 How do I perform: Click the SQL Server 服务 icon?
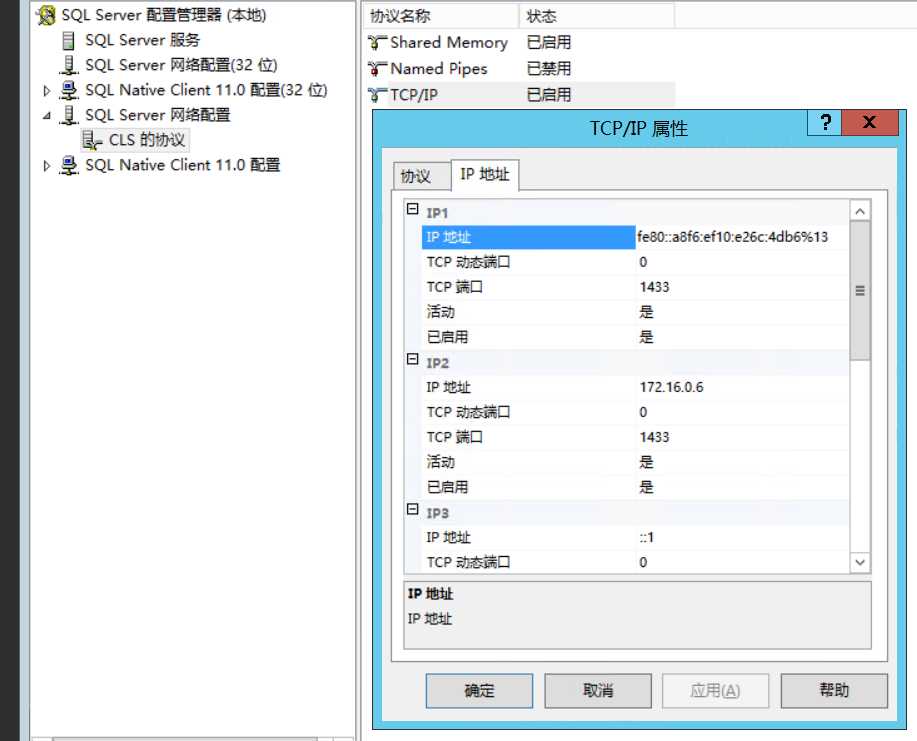68,40
